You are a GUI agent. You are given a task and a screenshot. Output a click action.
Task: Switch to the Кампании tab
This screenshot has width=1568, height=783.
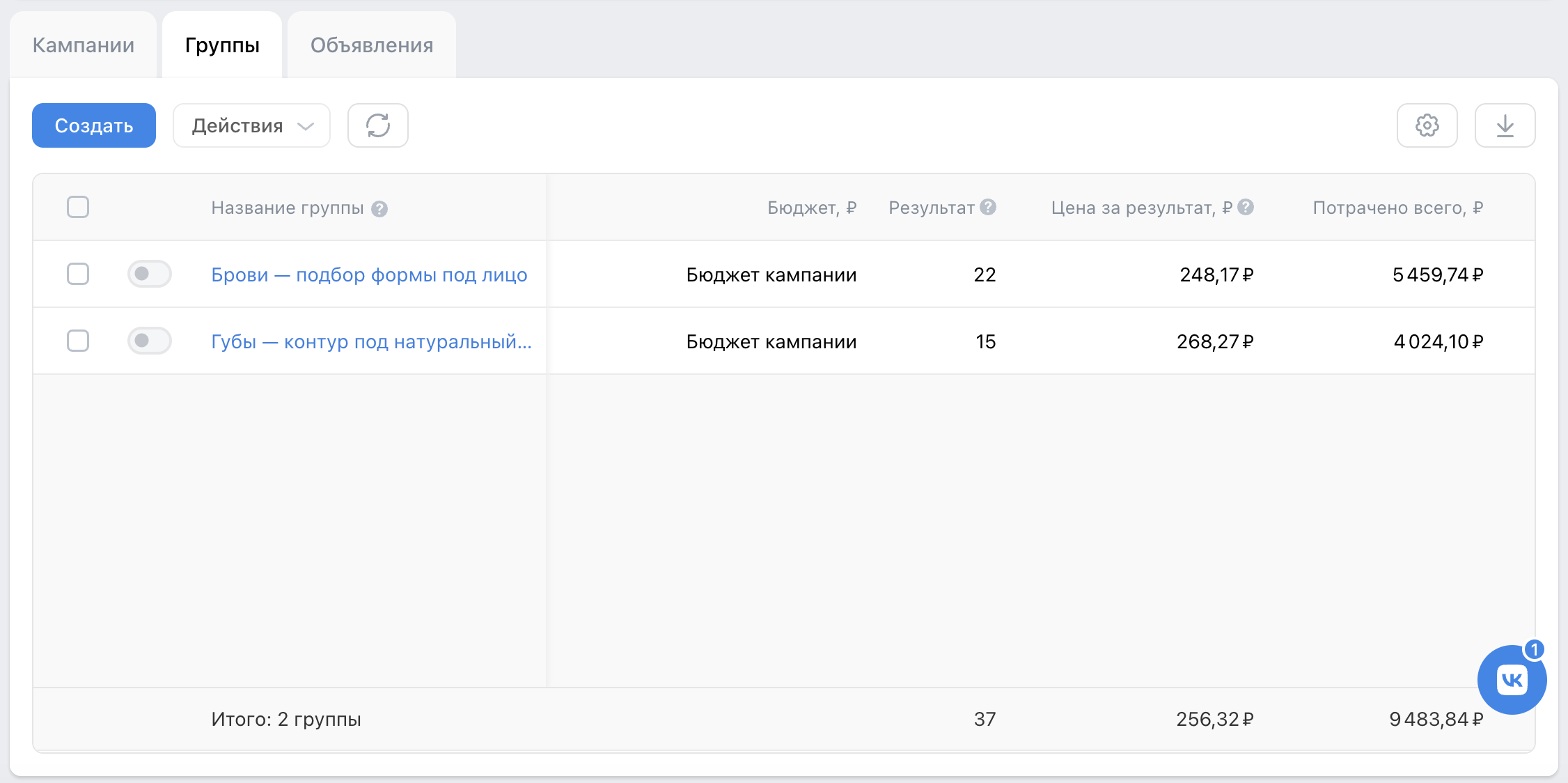(84, 45)
